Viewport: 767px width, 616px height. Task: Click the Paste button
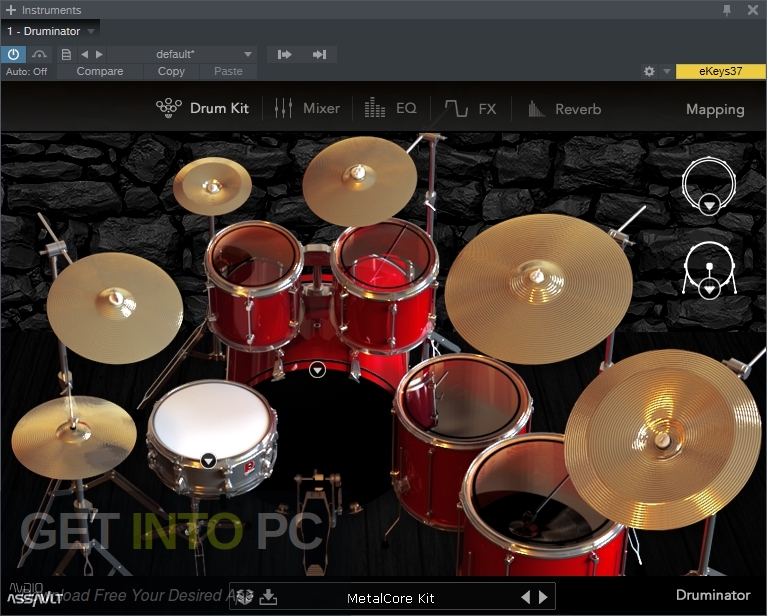228,71
